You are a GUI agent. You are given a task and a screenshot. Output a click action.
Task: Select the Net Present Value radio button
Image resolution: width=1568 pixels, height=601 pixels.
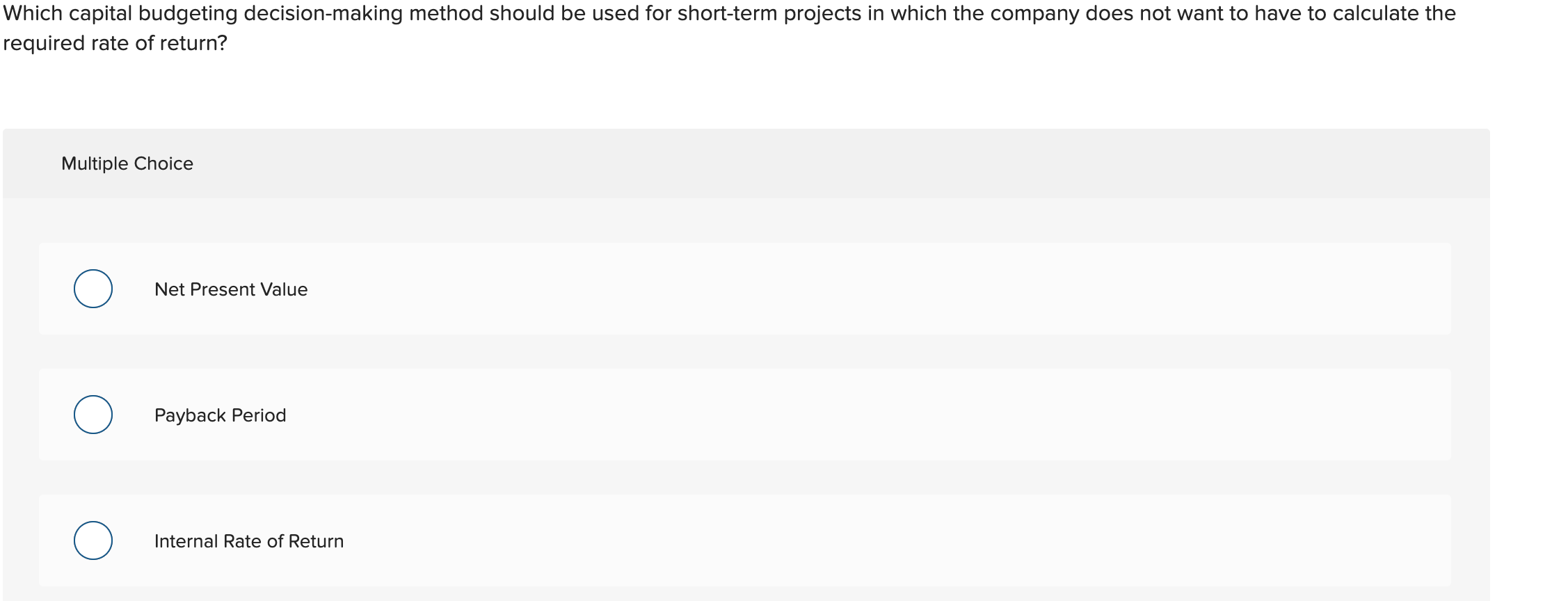click(93, 289)
